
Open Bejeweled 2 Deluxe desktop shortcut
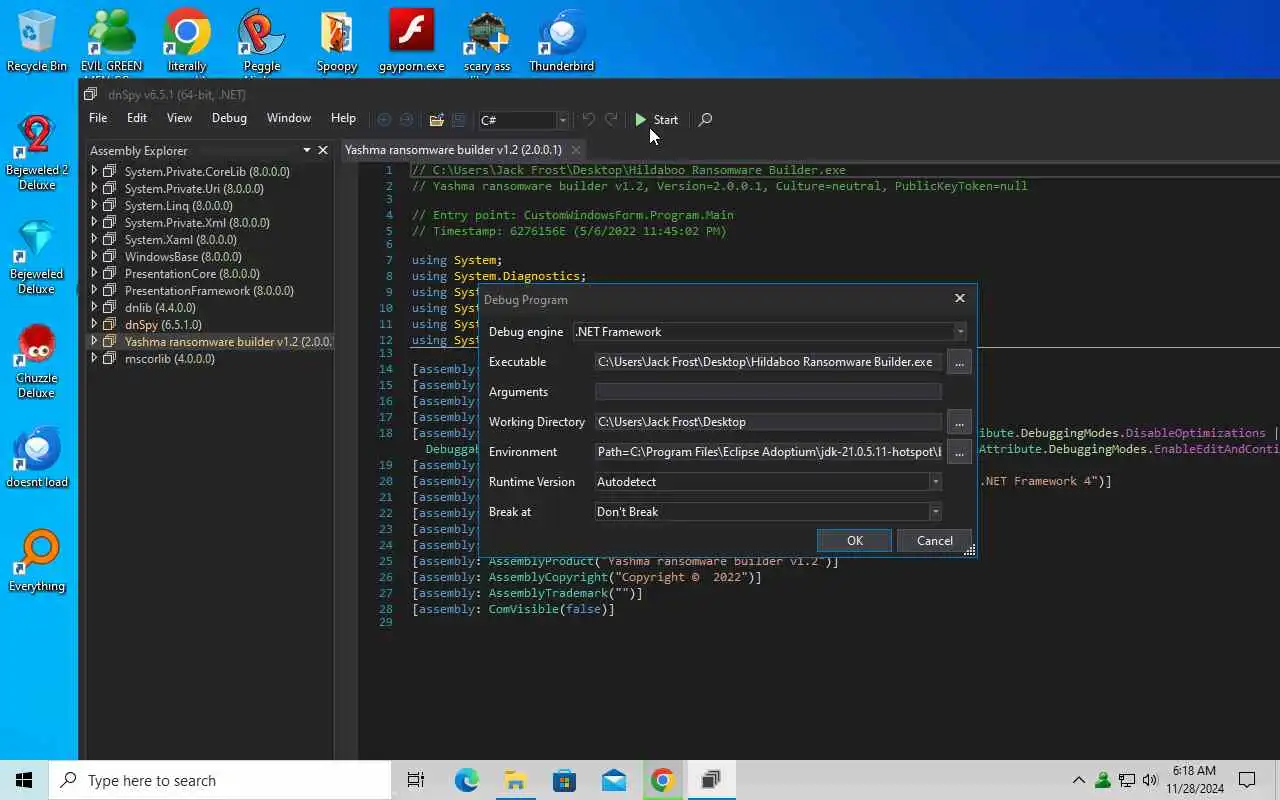37,153
